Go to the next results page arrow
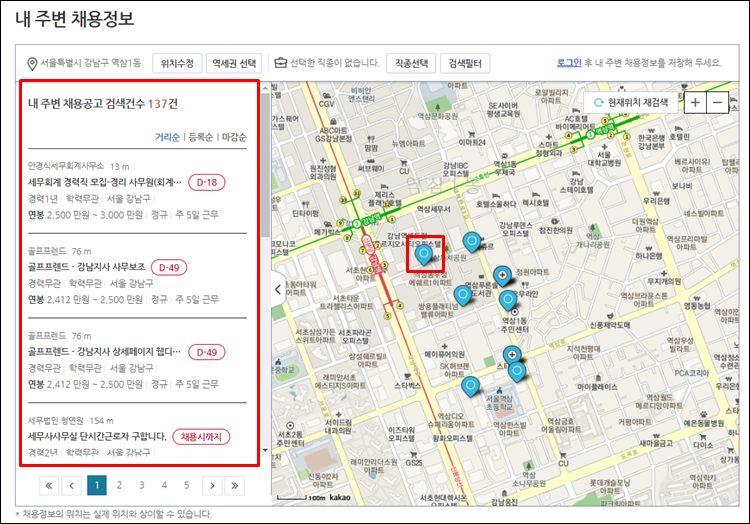Screen dimensions: 750x524 [x=211, y=485]
